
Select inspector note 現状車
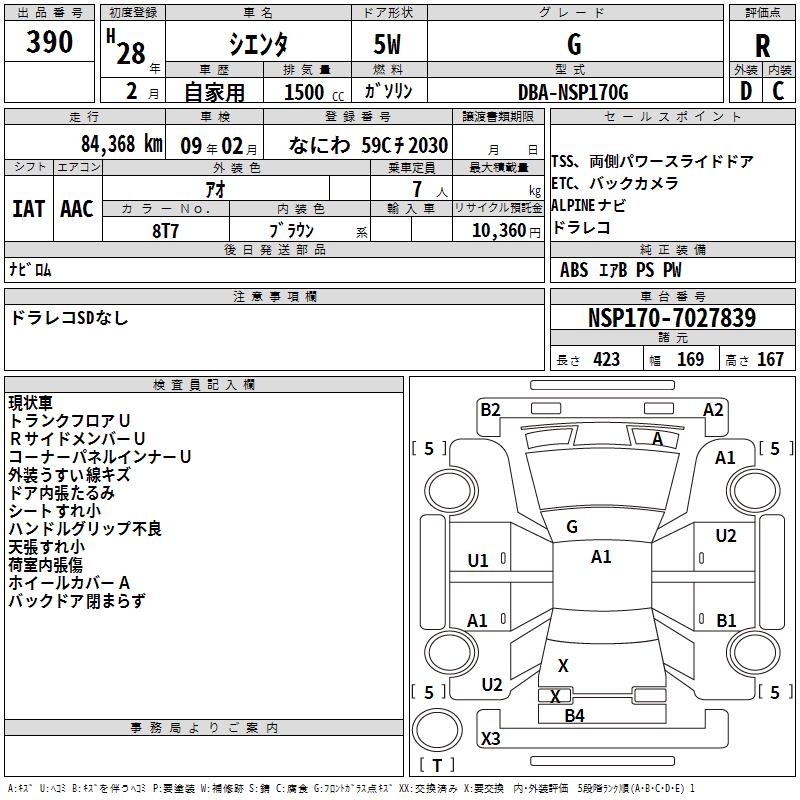coord(31,403)
